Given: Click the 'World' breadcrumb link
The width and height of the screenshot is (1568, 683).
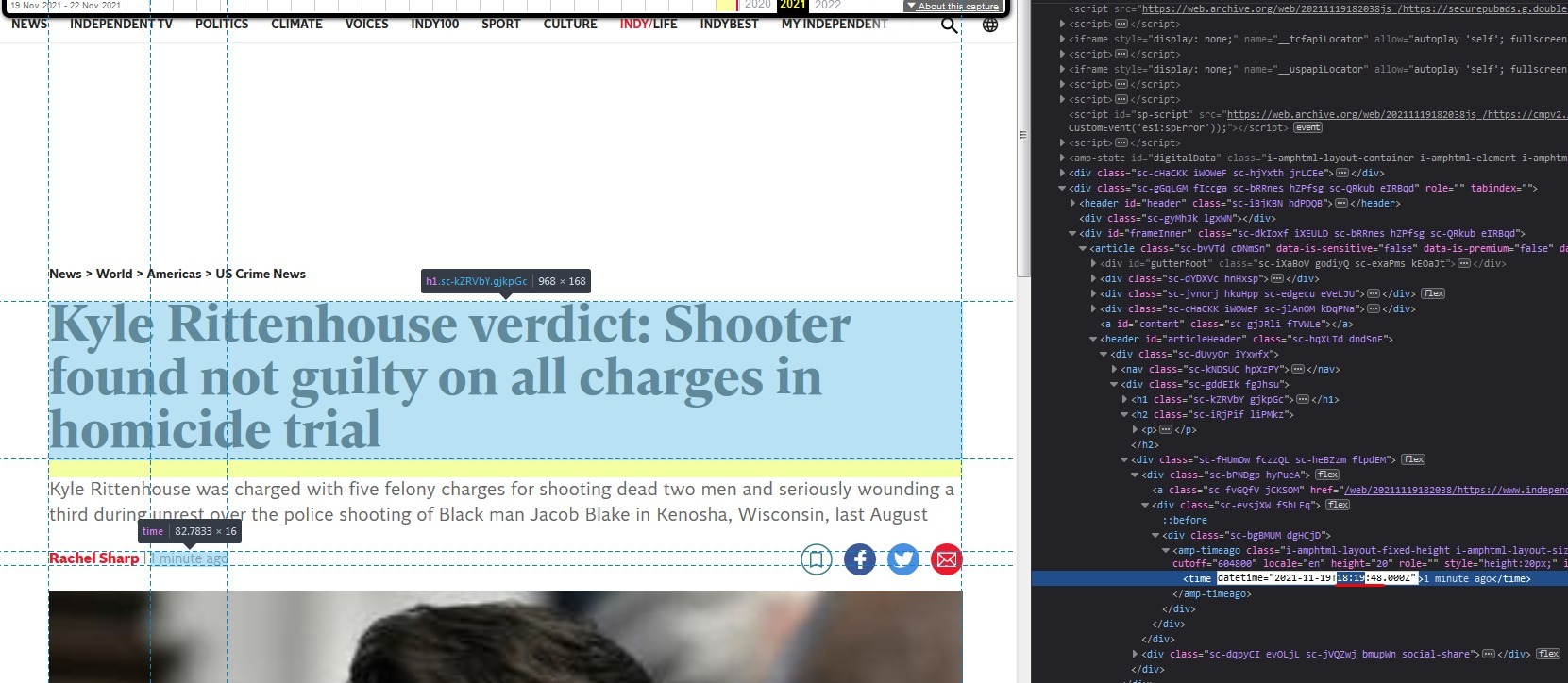Looking at the screenshot, I should click(114, 274).
